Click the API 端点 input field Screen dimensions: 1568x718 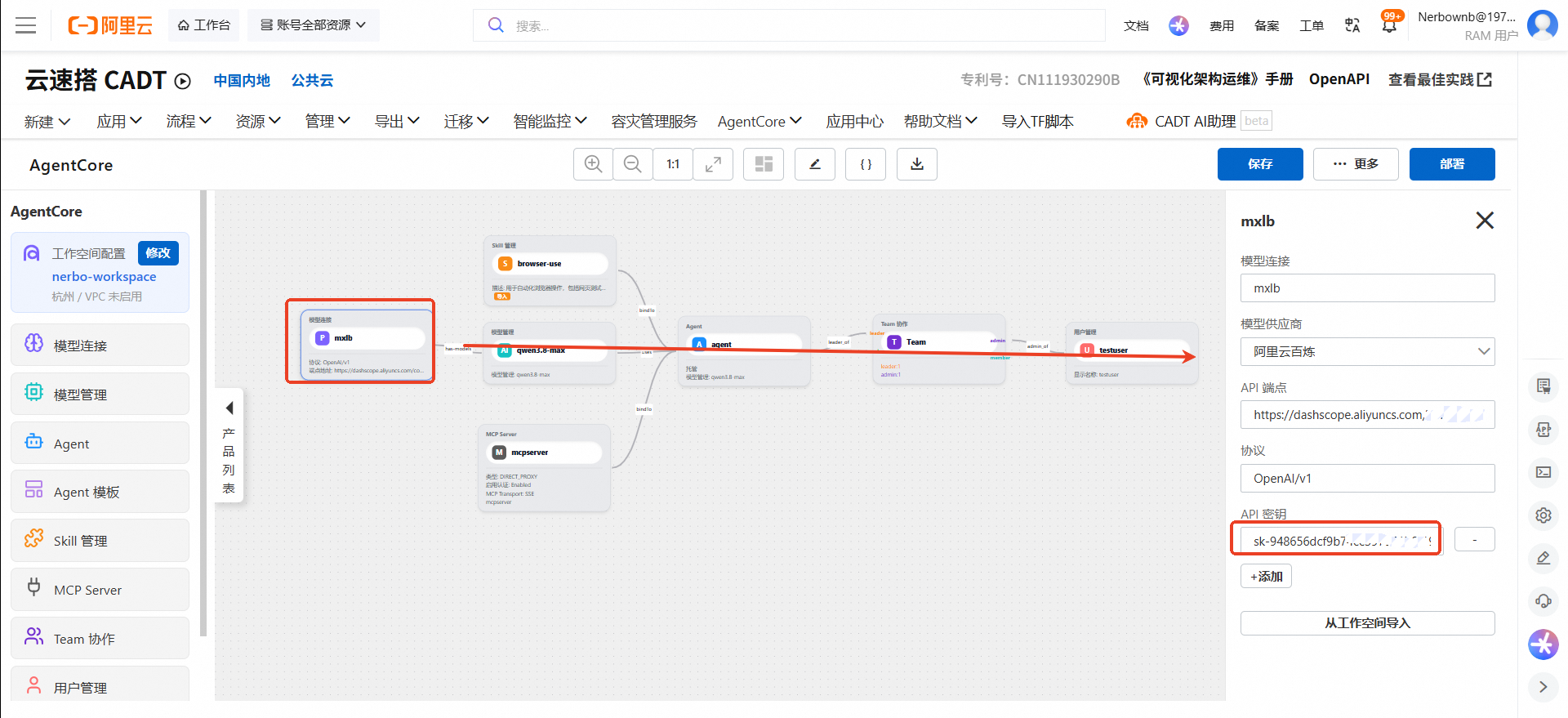tap(1368, 415)
